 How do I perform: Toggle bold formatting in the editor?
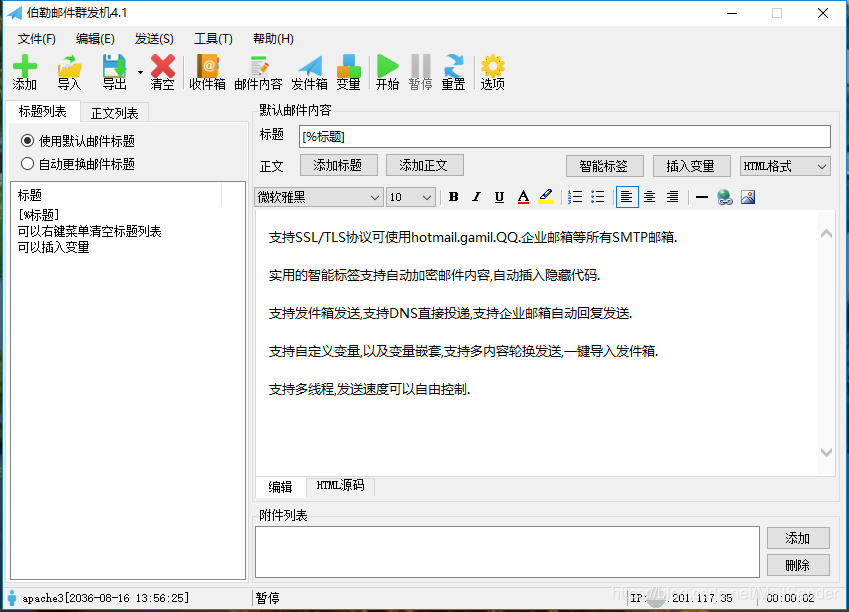tap(452, 197)
